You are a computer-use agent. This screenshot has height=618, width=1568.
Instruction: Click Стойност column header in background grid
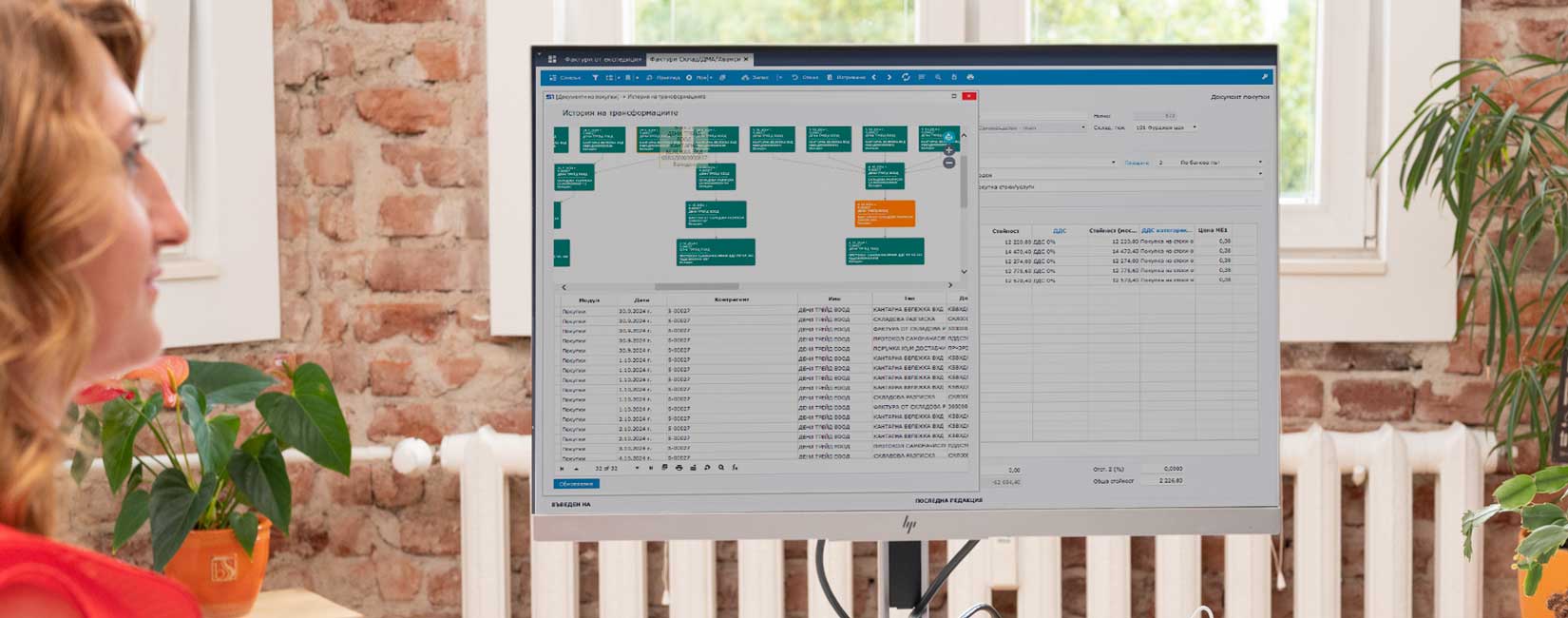(1005, 230)
